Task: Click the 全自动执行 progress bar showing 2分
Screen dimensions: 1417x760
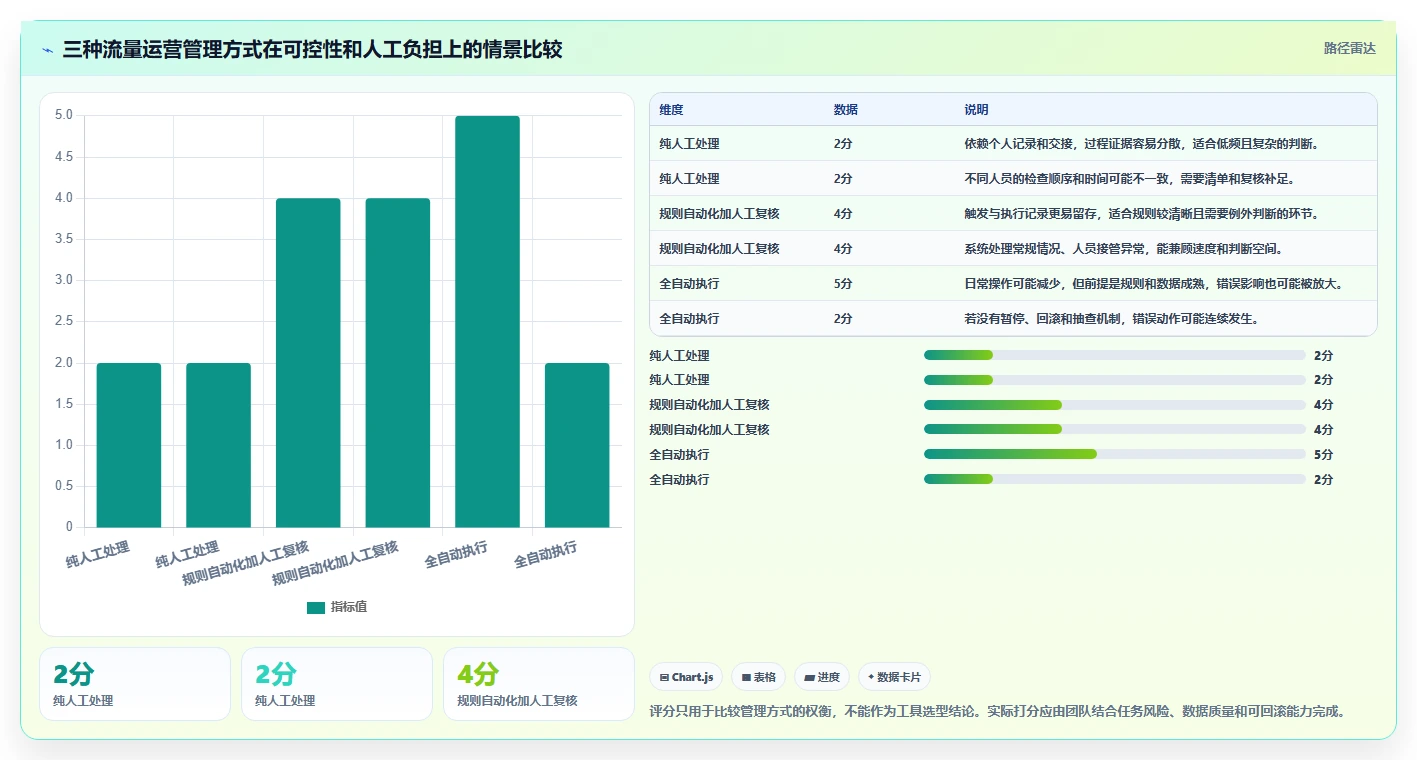Action: (1115, 479)
